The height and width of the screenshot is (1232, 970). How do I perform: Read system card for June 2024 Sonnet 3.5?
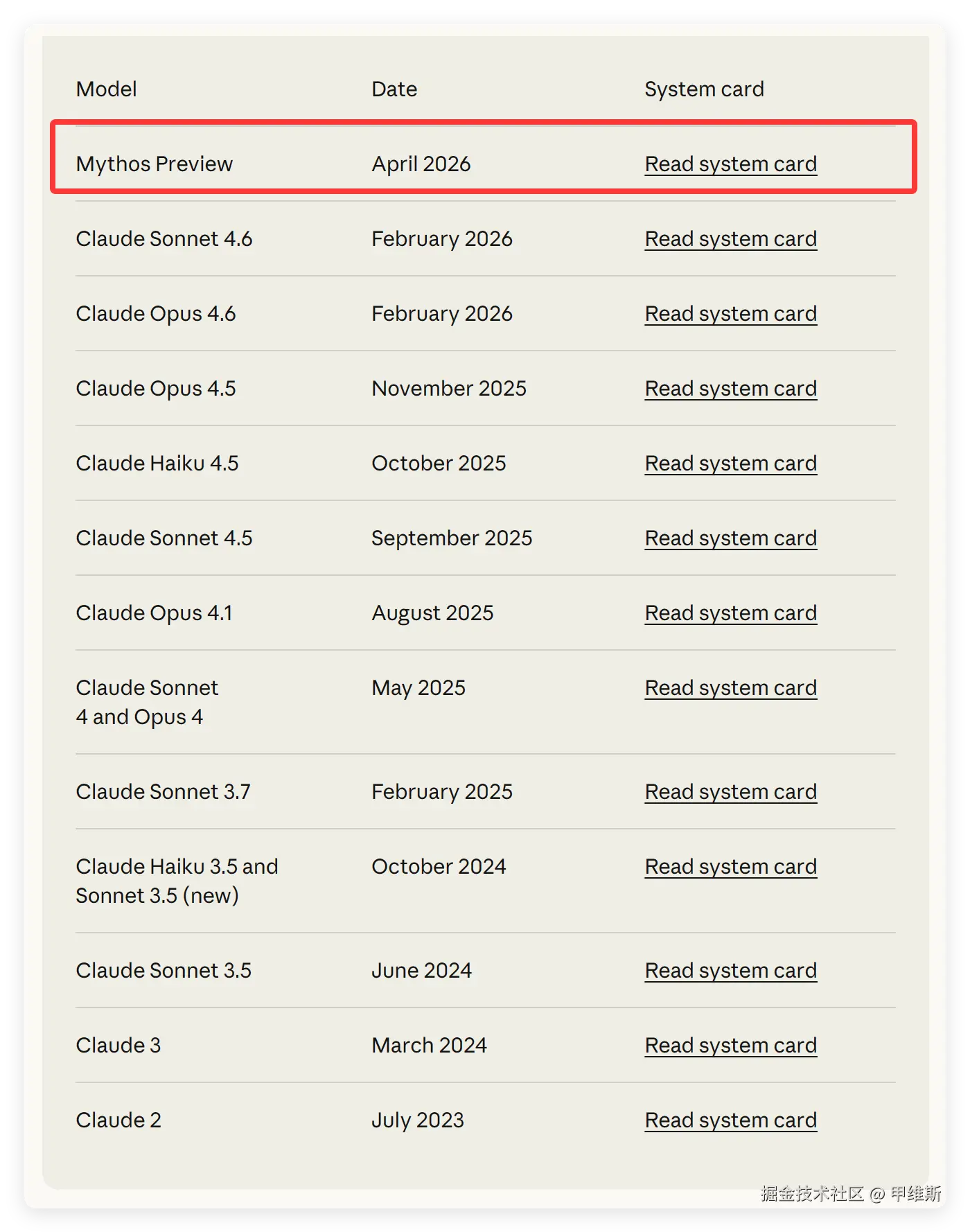[730, 971]
